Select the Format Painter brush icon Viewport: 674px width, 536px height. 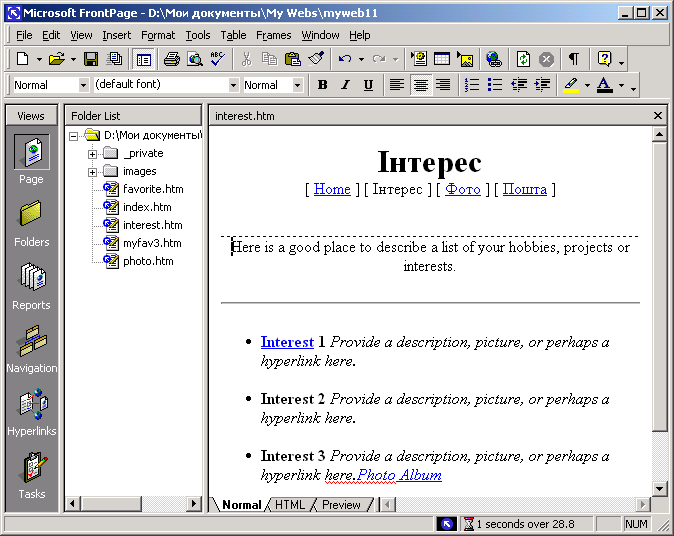[316, 58]
